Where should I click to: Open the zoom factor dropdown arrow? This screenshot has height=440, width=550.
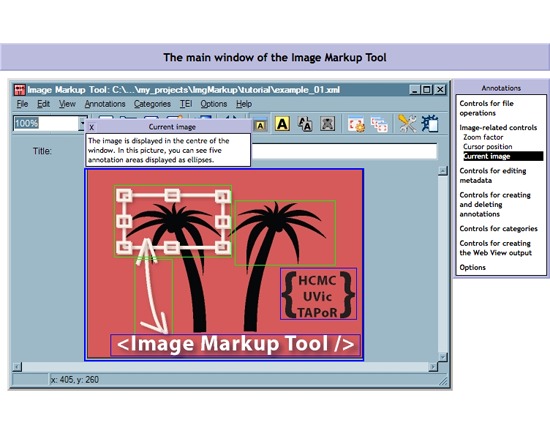[x=82, y=124]
